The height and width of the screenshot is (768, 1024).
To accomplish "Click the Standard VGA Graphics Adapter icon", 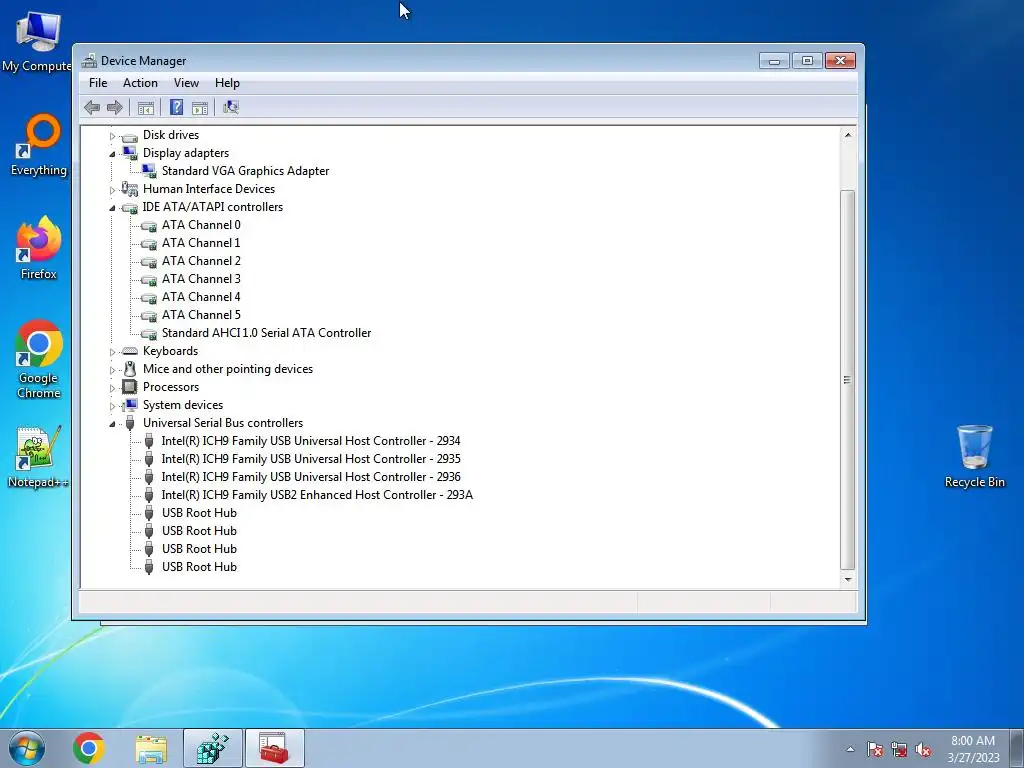I will pos(149,170).
